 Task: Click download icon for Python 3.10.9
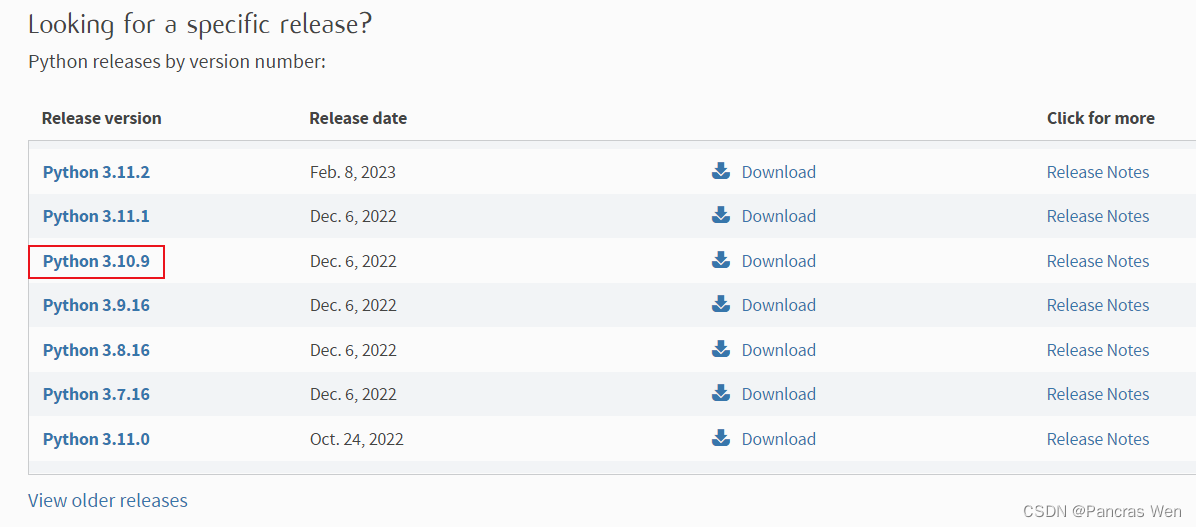point(721,260)
